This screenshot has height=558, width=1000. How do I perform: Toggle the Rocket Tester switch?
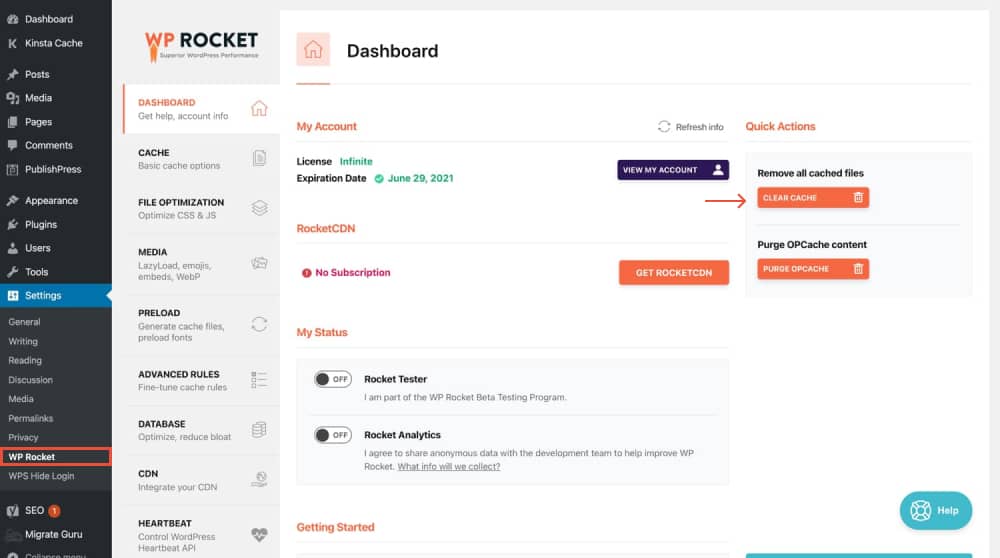332,379
